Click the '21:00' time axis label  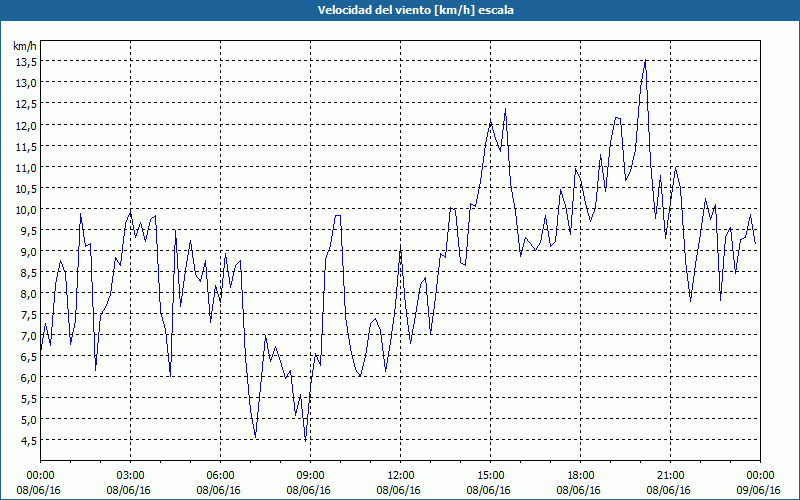pyautogui.click(x=670, y=477)
